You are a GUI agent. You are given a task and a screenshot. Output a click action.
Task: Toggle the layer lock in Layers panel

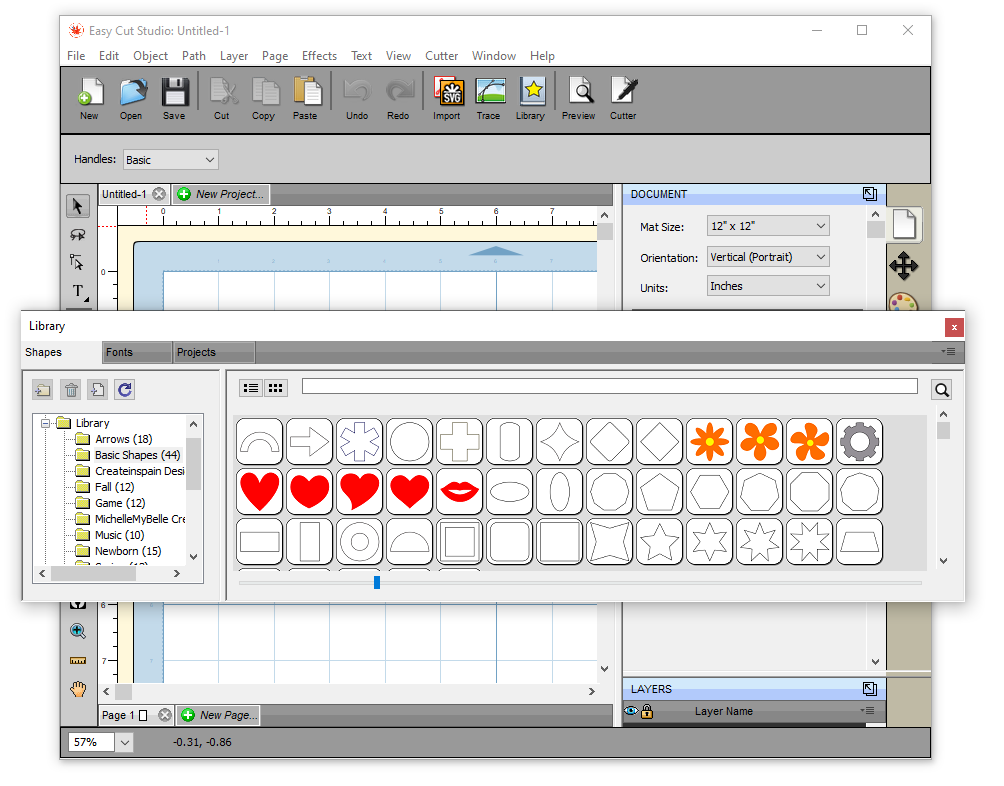(x=646, y=710)
